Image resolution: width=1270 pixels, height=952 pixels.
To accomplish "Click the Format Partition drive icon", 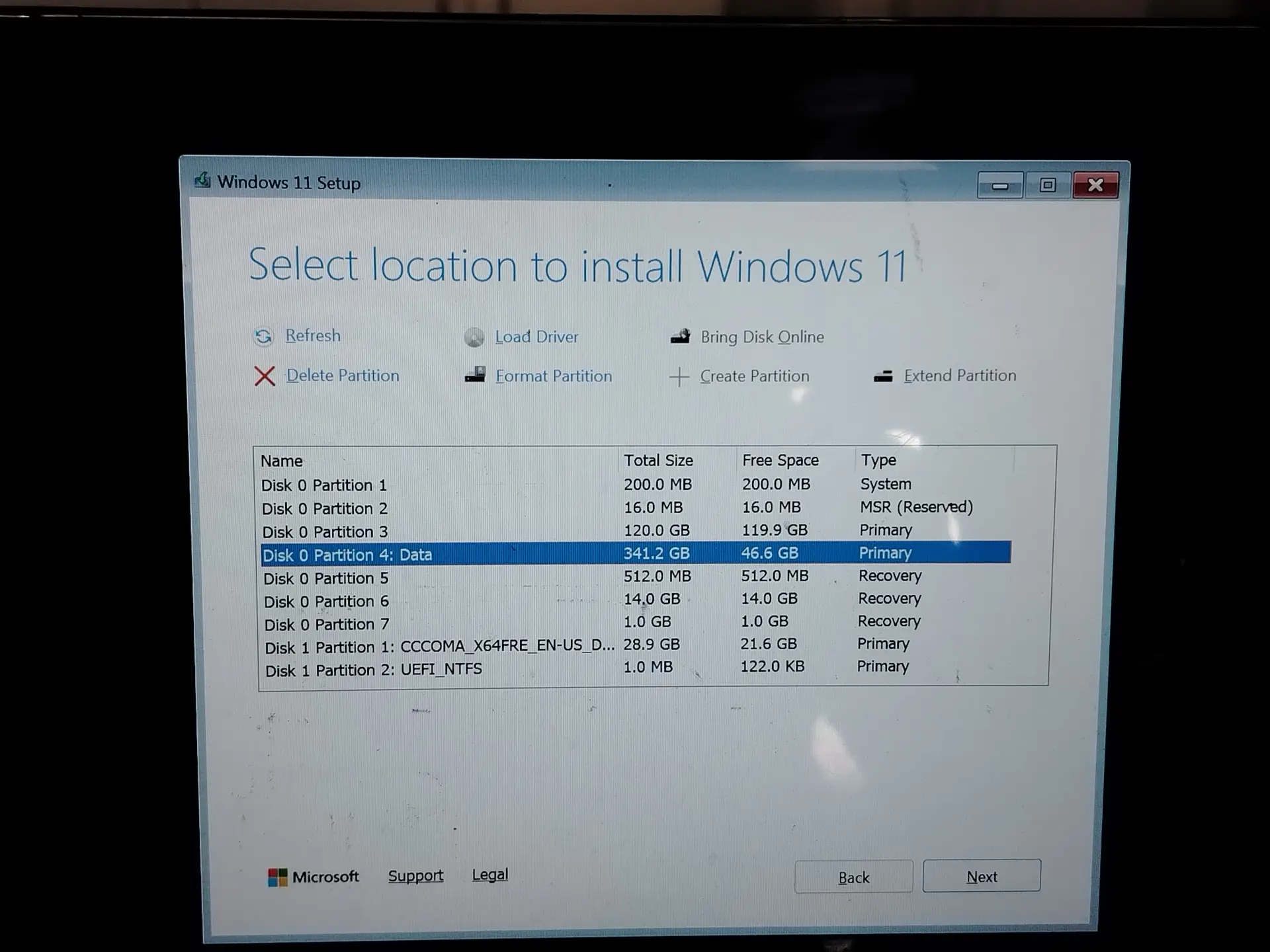I will click(x=475, y=376).
